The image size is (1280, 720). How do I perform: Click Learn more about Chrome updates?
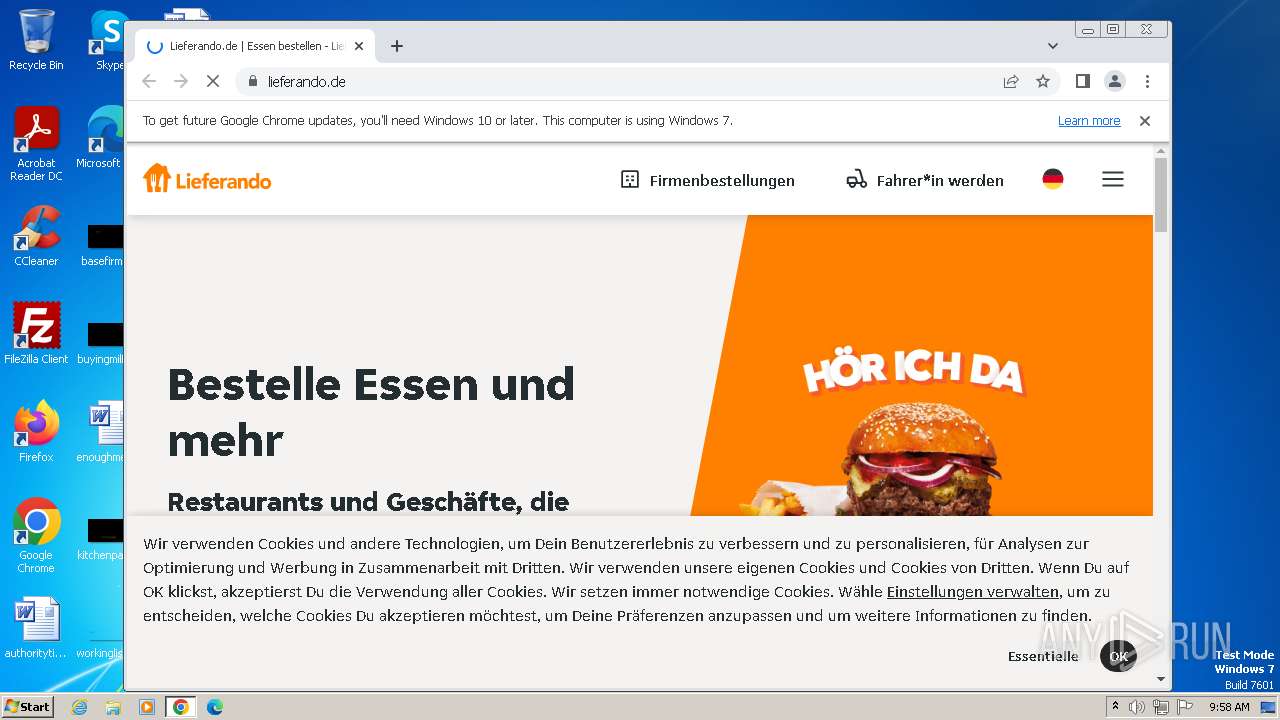pos(1089,120)
